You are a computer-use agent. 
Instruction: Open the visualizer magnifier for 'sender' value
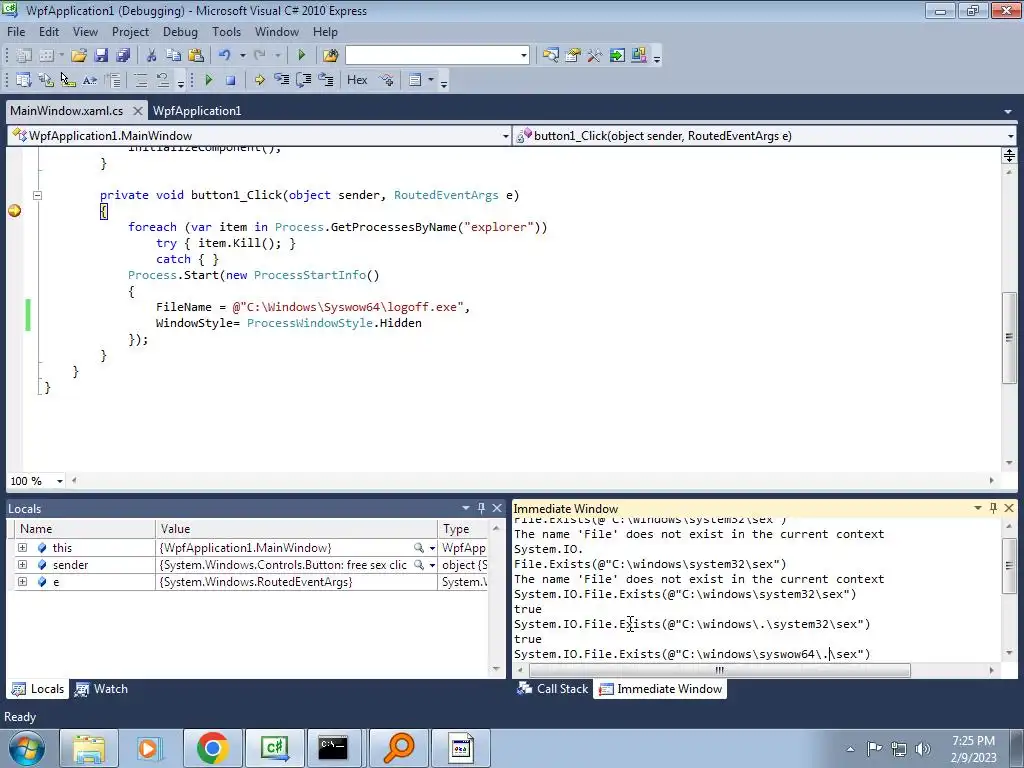click(419, 565)
